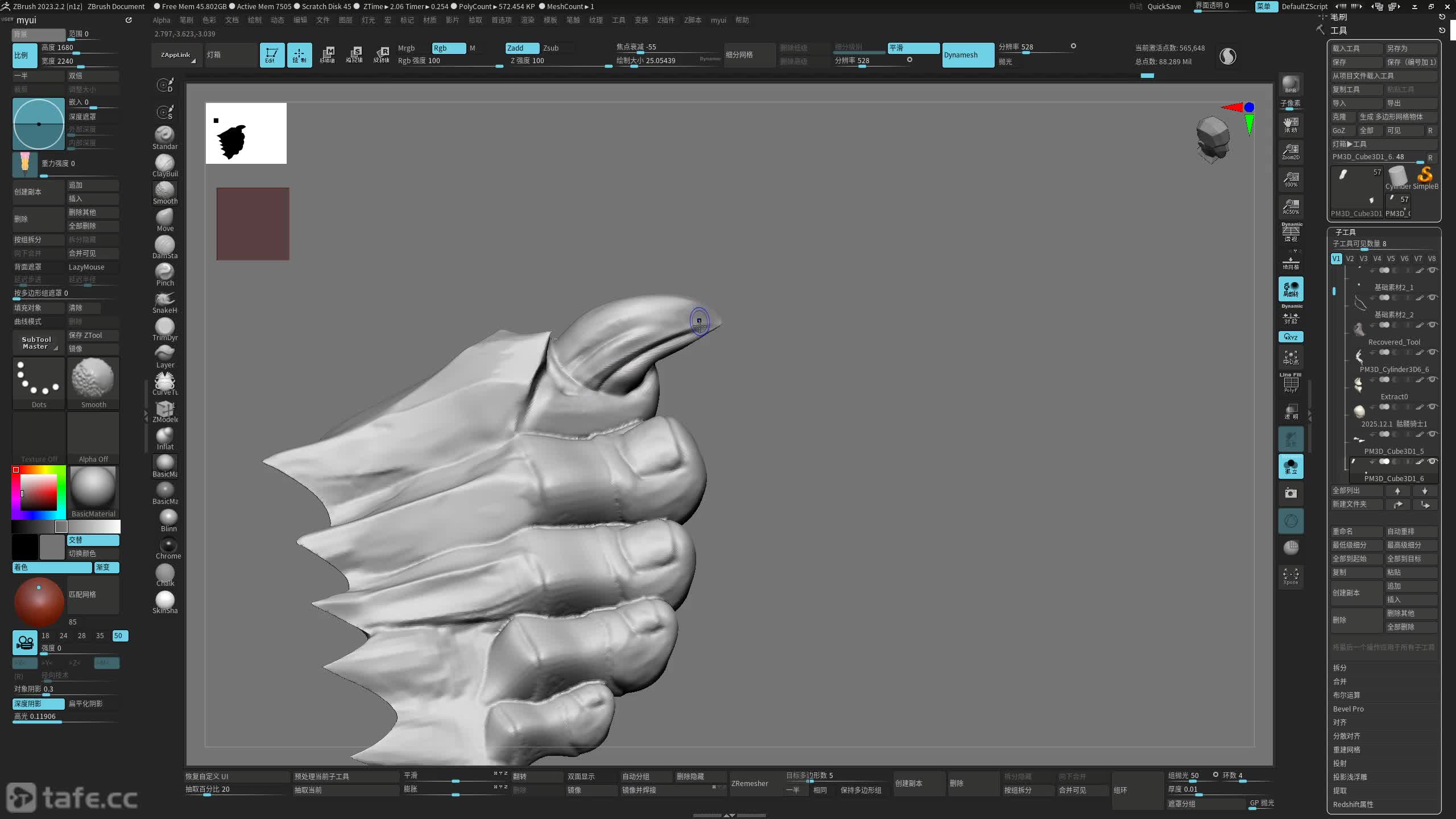Screen dimensions: 1456x819
Task: Expand the 重建网格 section
Action: point(1346,750)
